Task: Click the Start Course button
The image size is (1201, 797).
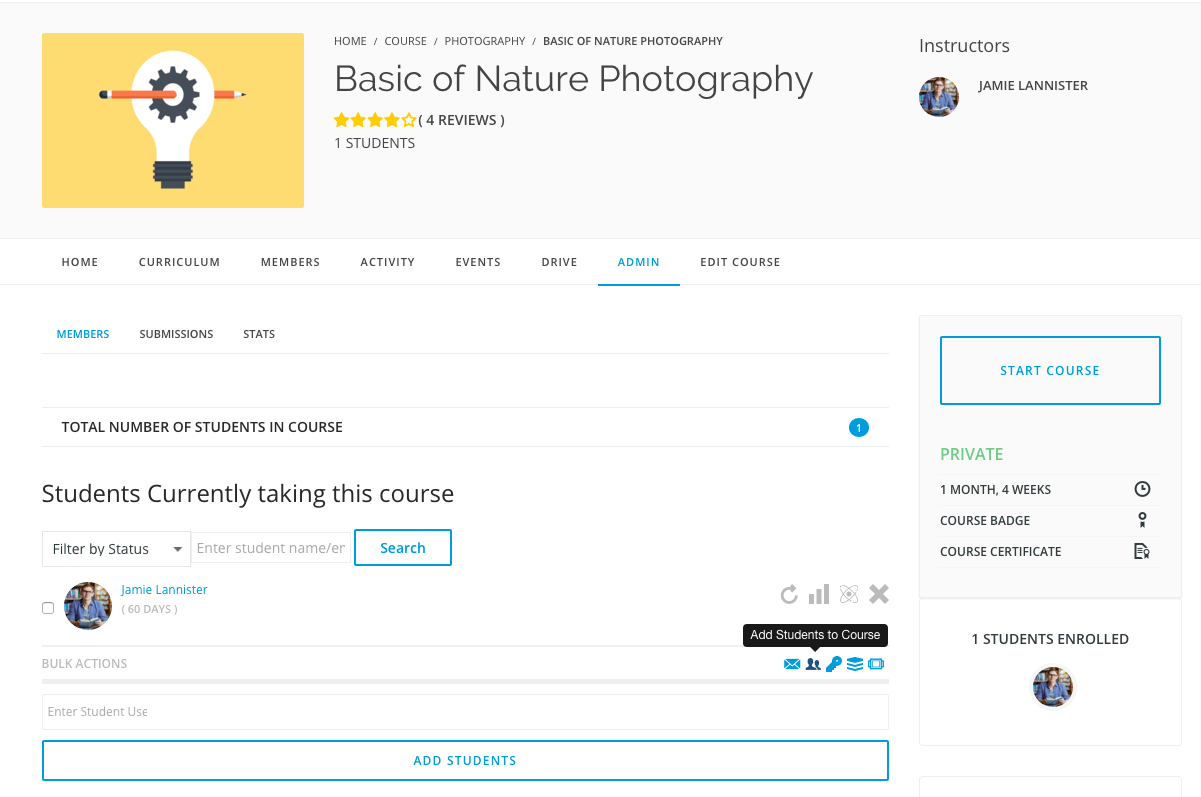Action: point(1050,371)
